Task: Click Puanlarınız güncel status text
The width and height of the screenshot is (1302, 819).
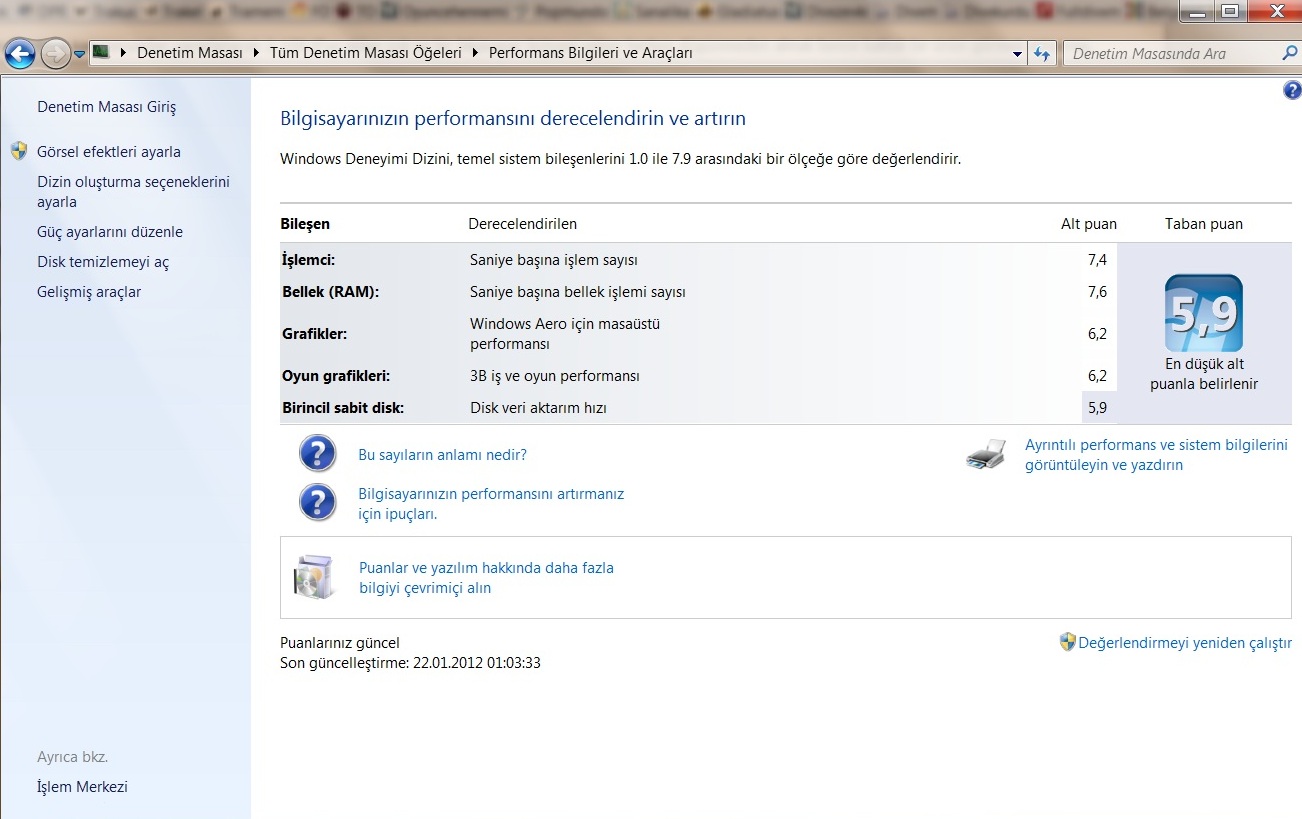Action: 340,643
